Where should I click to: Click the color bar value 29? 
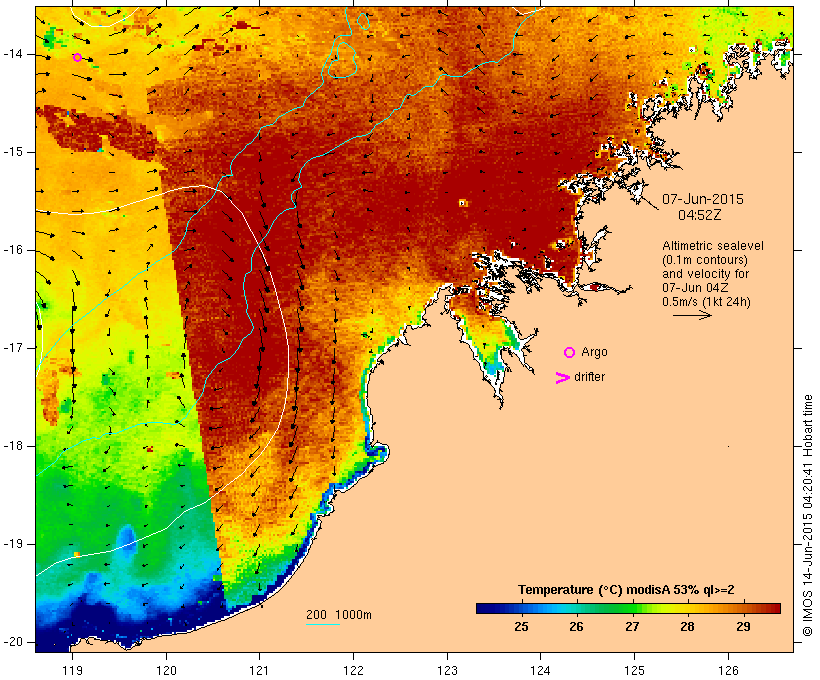[744, 627]
